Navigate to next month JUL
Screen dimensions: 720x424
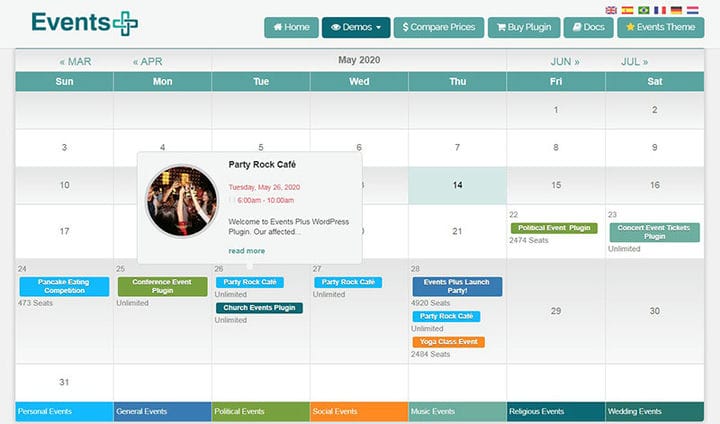coord(634,62)
